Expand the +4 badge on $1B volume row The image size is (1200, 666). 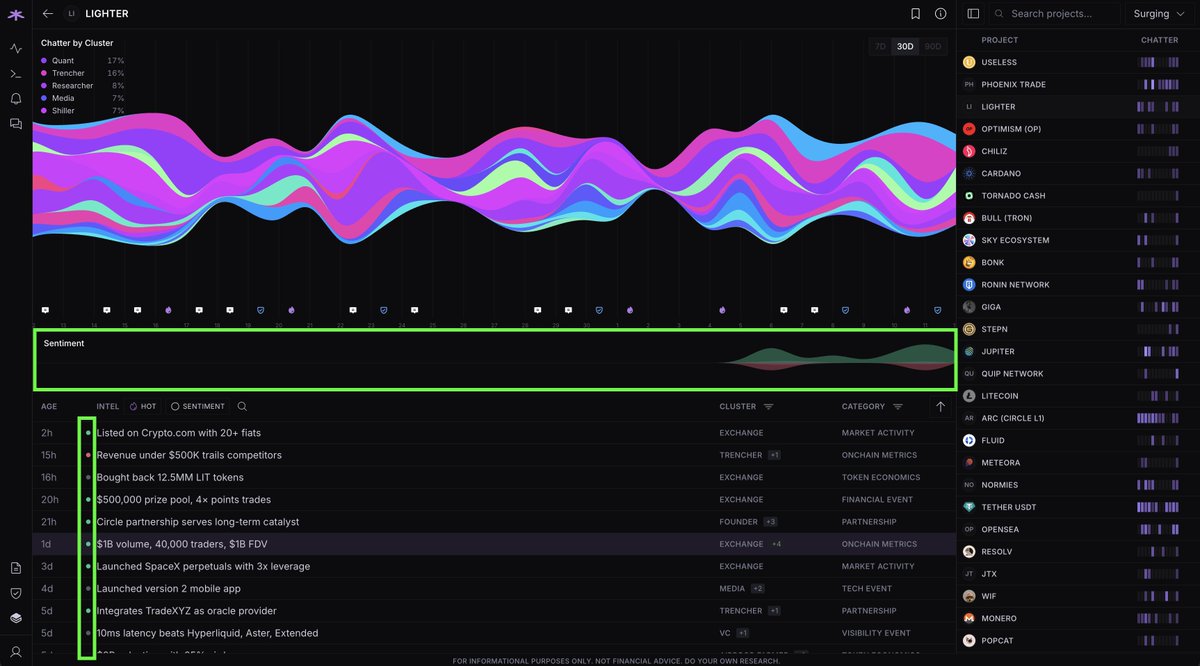tap(776, 544)
